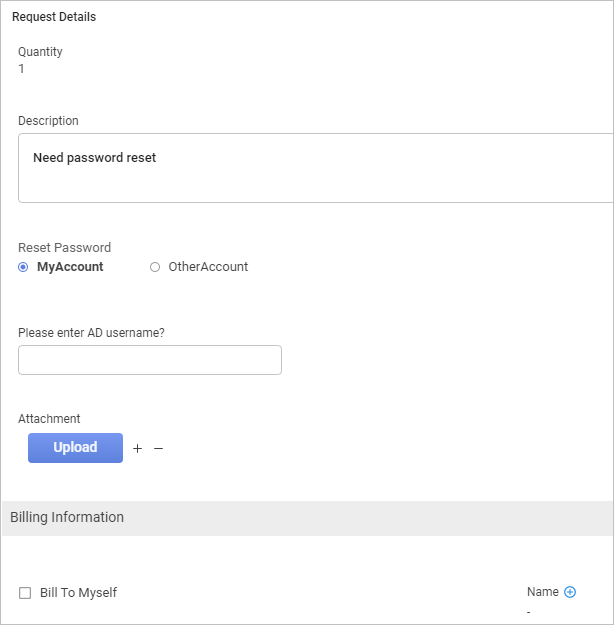The height and width of the screenshot is (625, 614).
Task: Click the Name label in billing section
Action: [x=542, y=592]
